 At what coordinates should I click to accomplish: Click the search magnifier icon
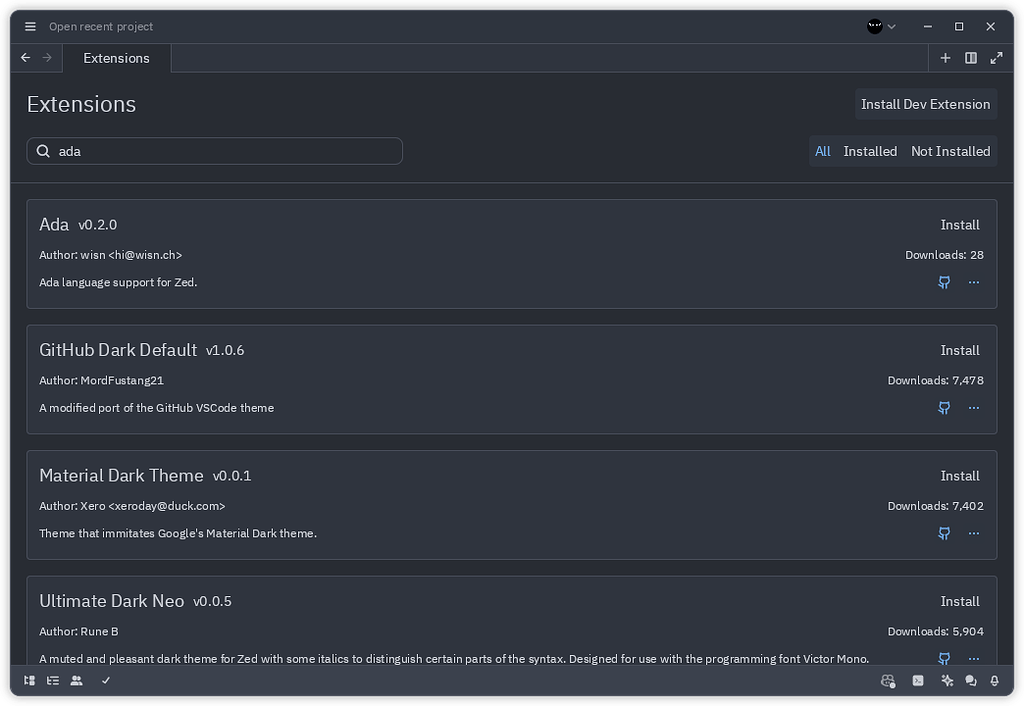point(43,151)
